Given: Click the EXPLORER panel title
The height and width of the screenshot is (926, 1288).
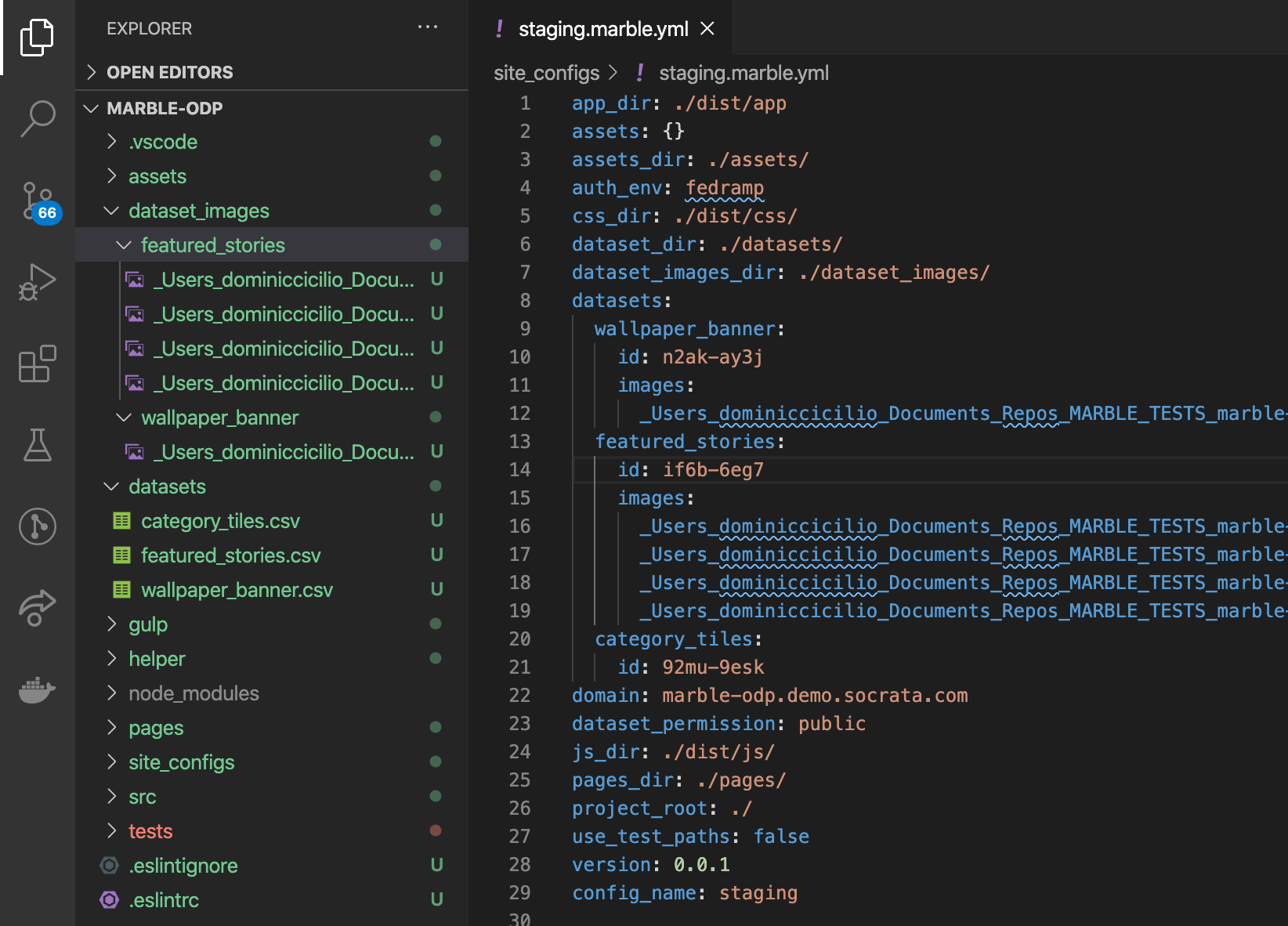Looking at the screenshot, I should click(x=149, y=28).
